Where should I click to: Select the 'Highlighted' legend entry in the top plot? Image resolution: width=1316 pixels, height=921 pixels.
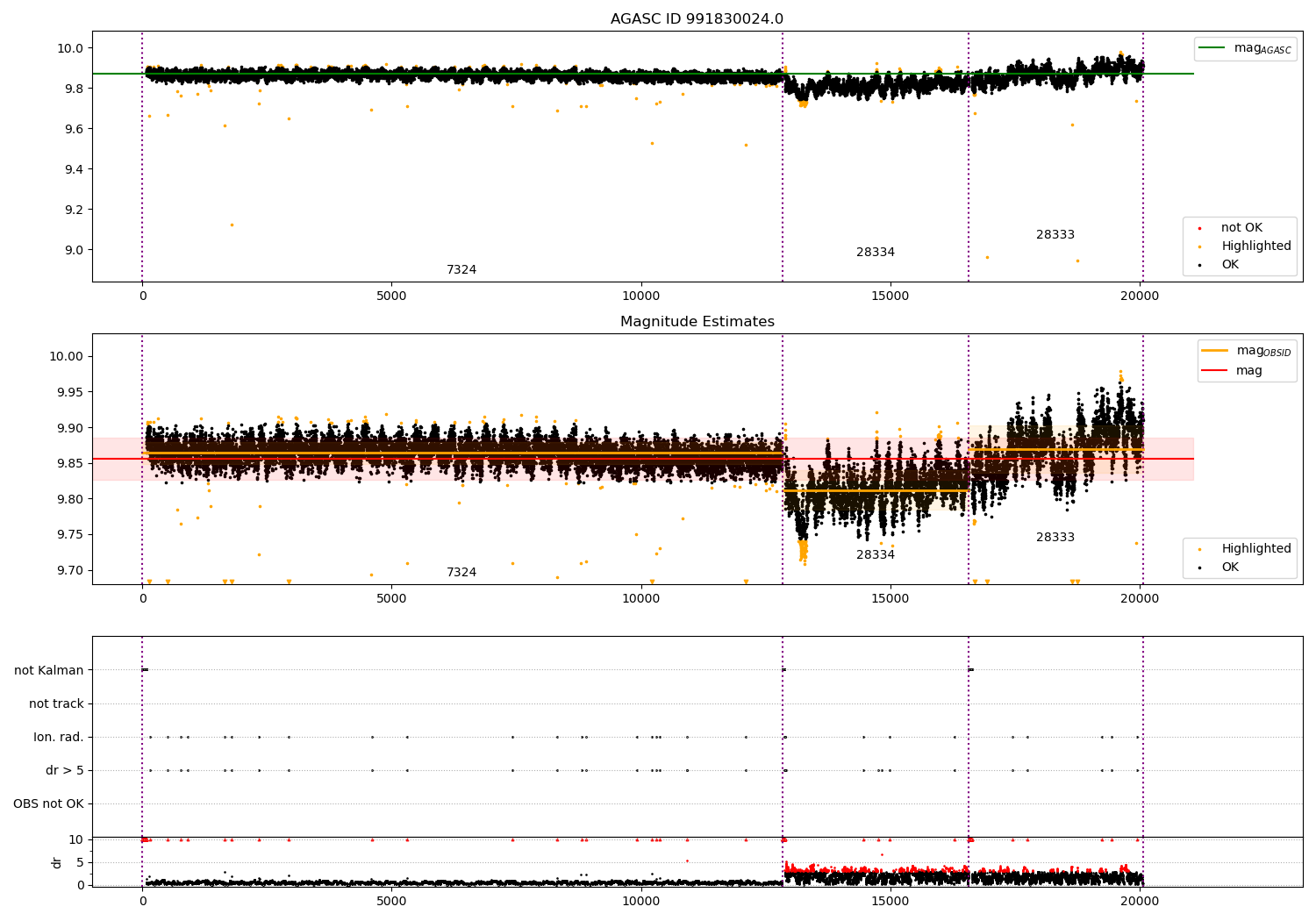1255,246
